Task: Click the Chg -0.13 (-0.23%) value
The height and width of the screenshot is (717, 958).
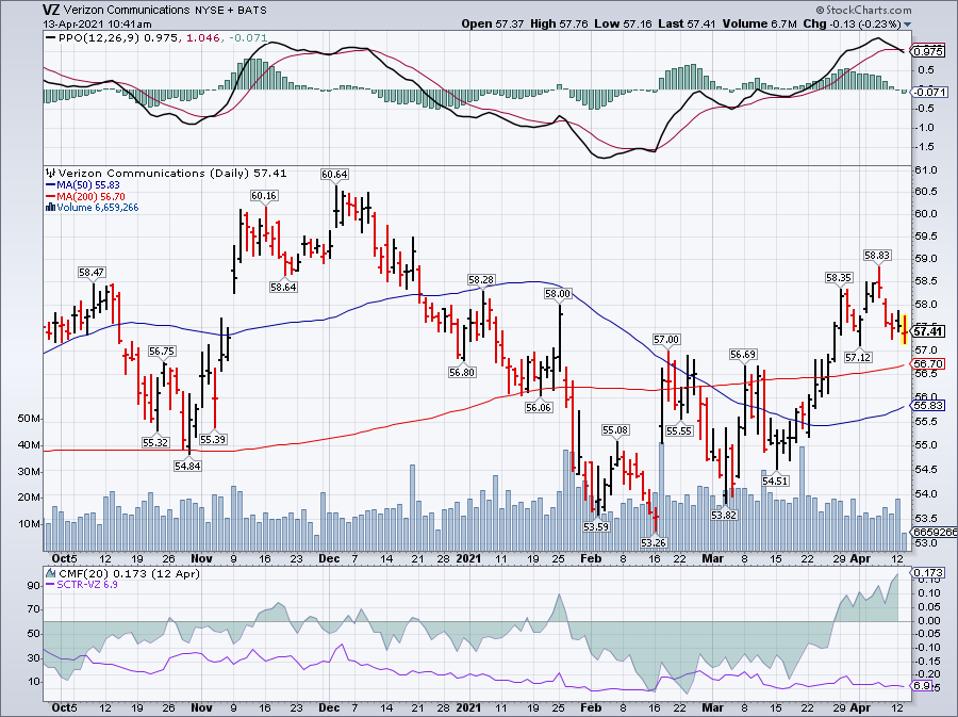Action: 852,24
